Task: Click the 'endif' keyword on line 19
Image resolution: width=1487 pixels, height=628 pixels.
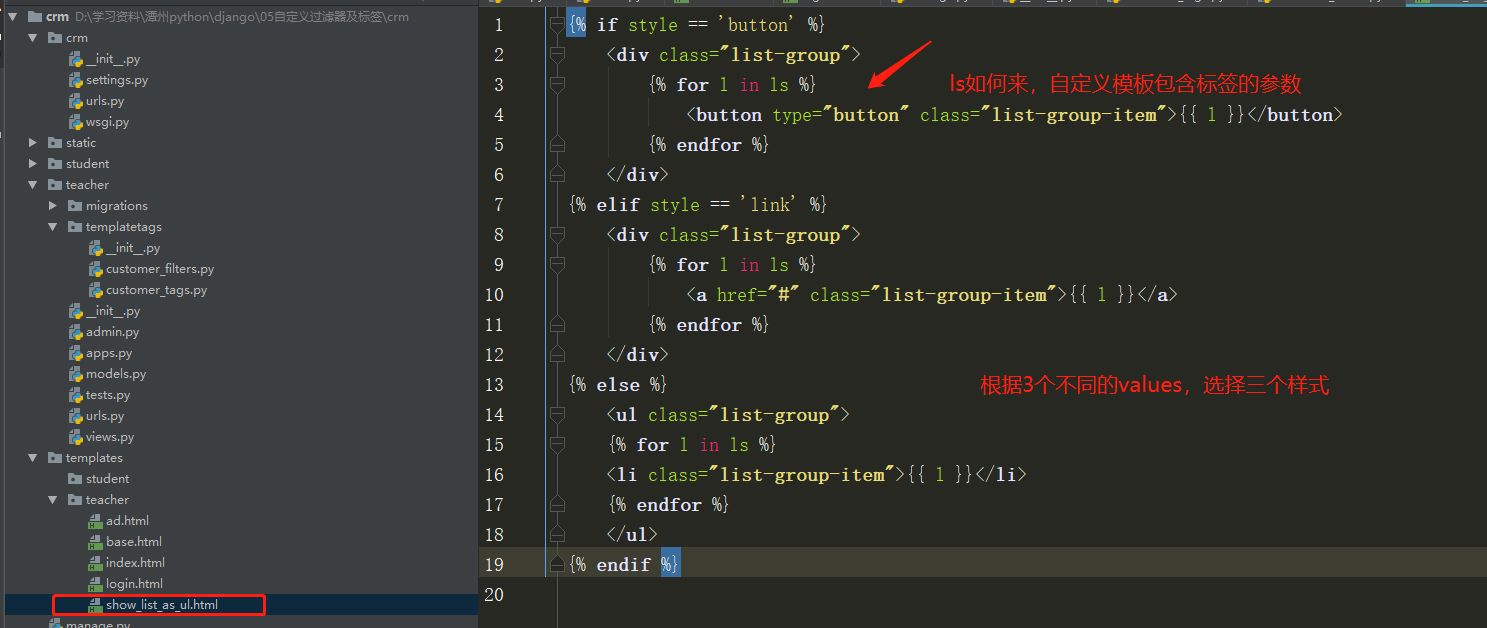Action: [624, 565]
